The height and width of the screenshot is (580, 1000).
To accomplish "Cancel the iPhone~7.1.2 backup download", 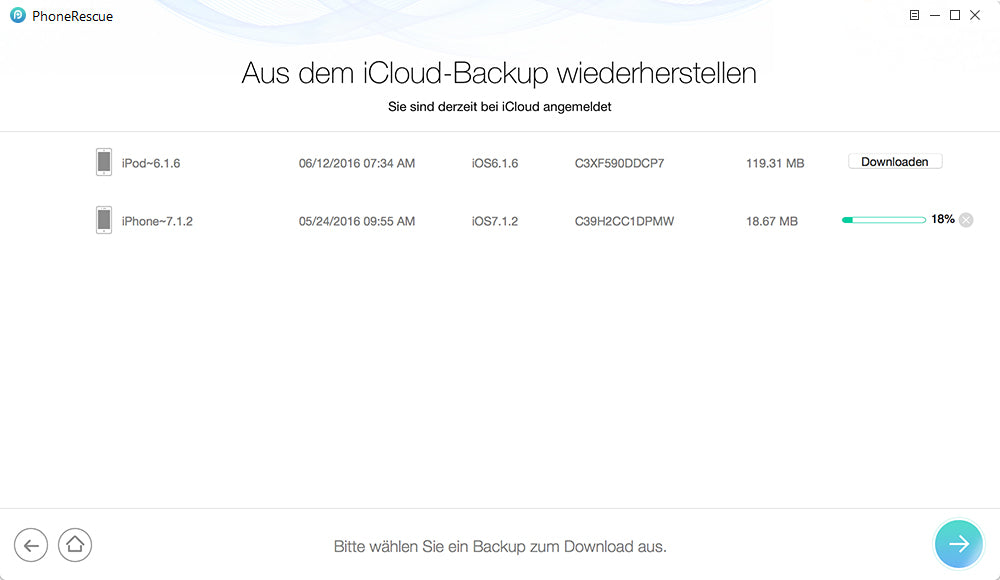I will point(966,220).
